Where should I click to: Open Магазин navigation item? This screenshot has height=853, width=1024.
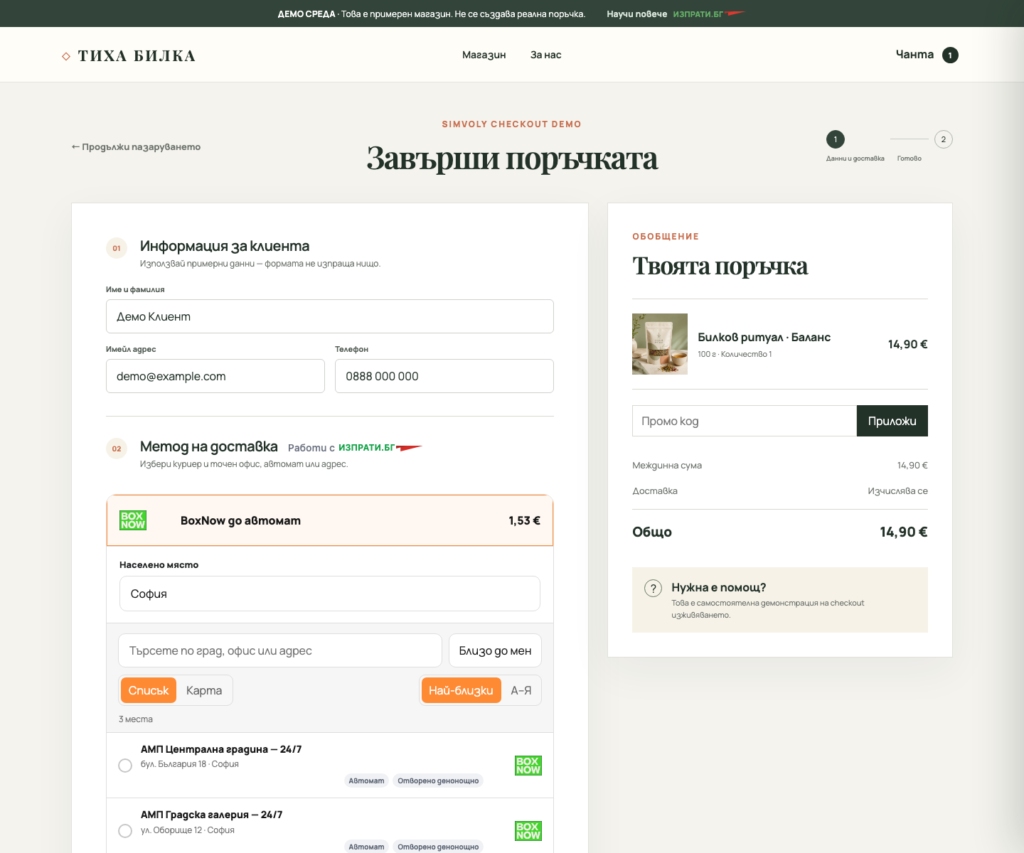click(x=484, y=55)
